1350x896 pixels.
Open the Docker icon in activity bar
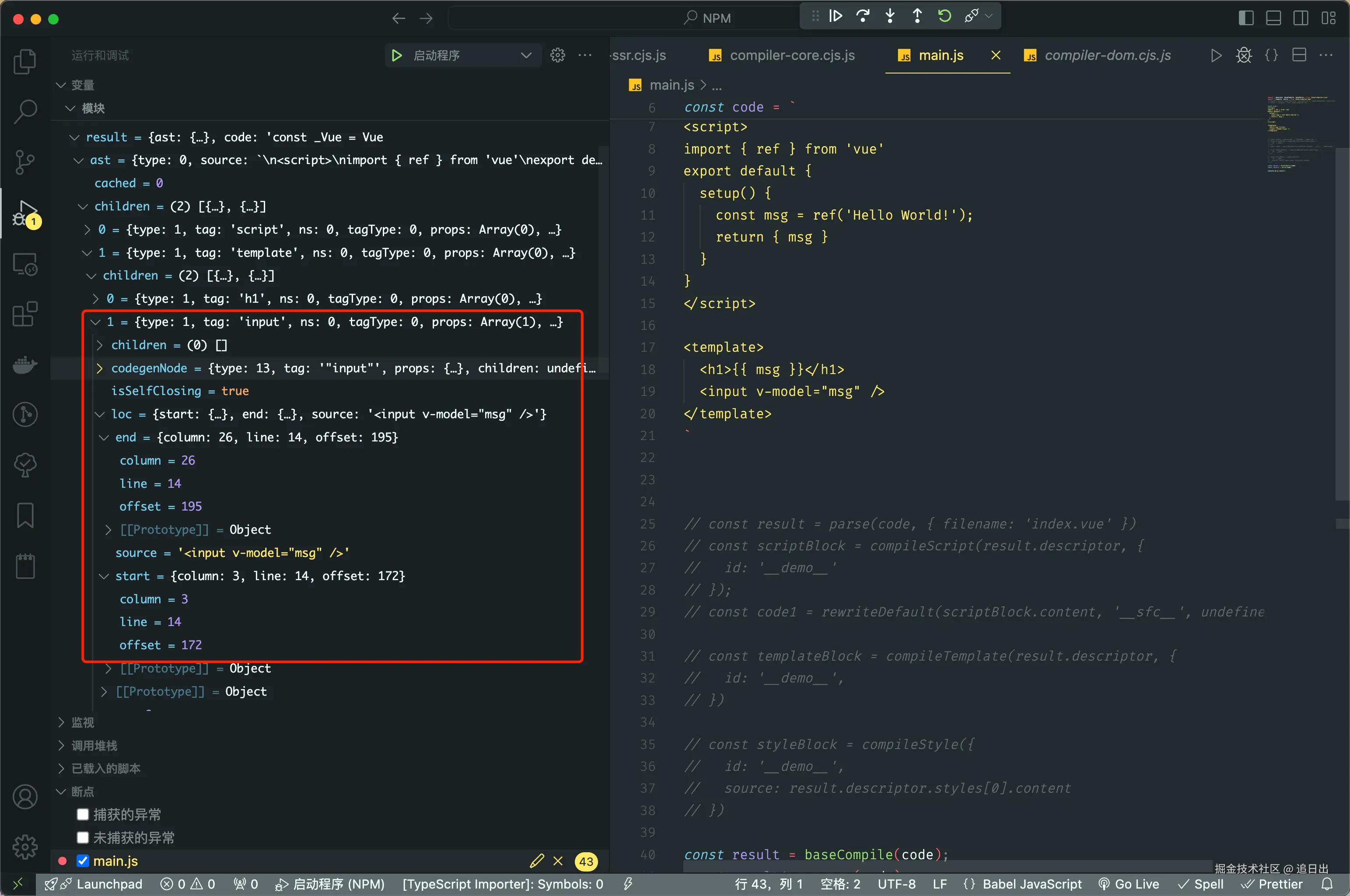pyautogui.click(x=24, y=364)
